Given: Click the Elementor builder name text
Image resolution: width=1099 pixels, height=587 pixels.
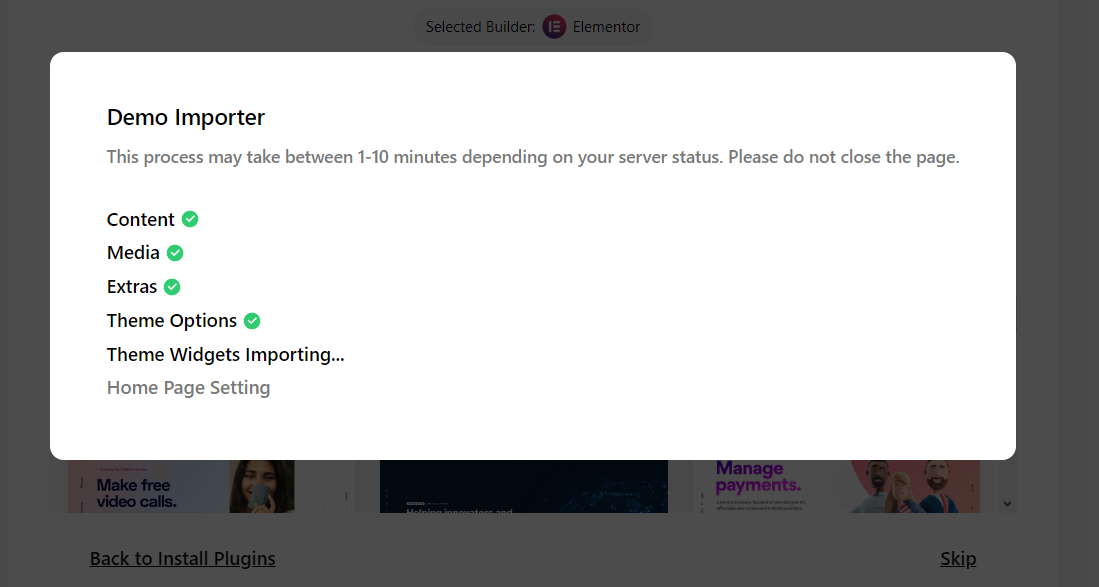Looking at the screenshot, I should [606, 27].
